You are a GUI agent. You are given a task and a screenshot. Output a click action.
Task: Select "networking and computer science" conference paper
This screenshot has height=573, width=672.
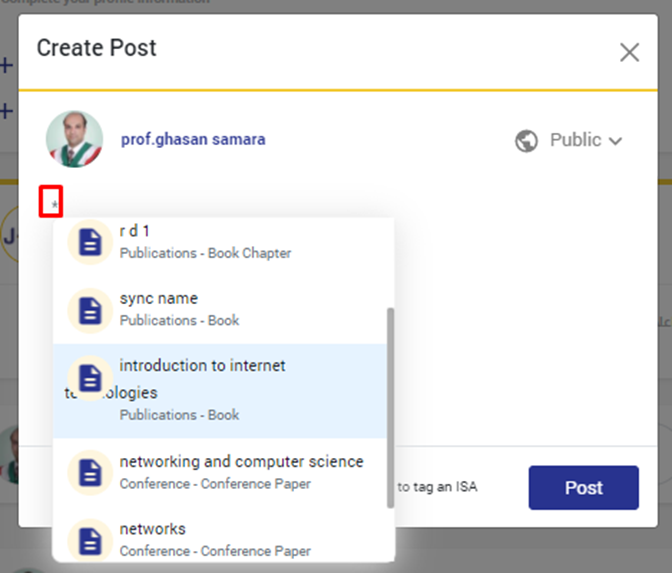point(241,472)
